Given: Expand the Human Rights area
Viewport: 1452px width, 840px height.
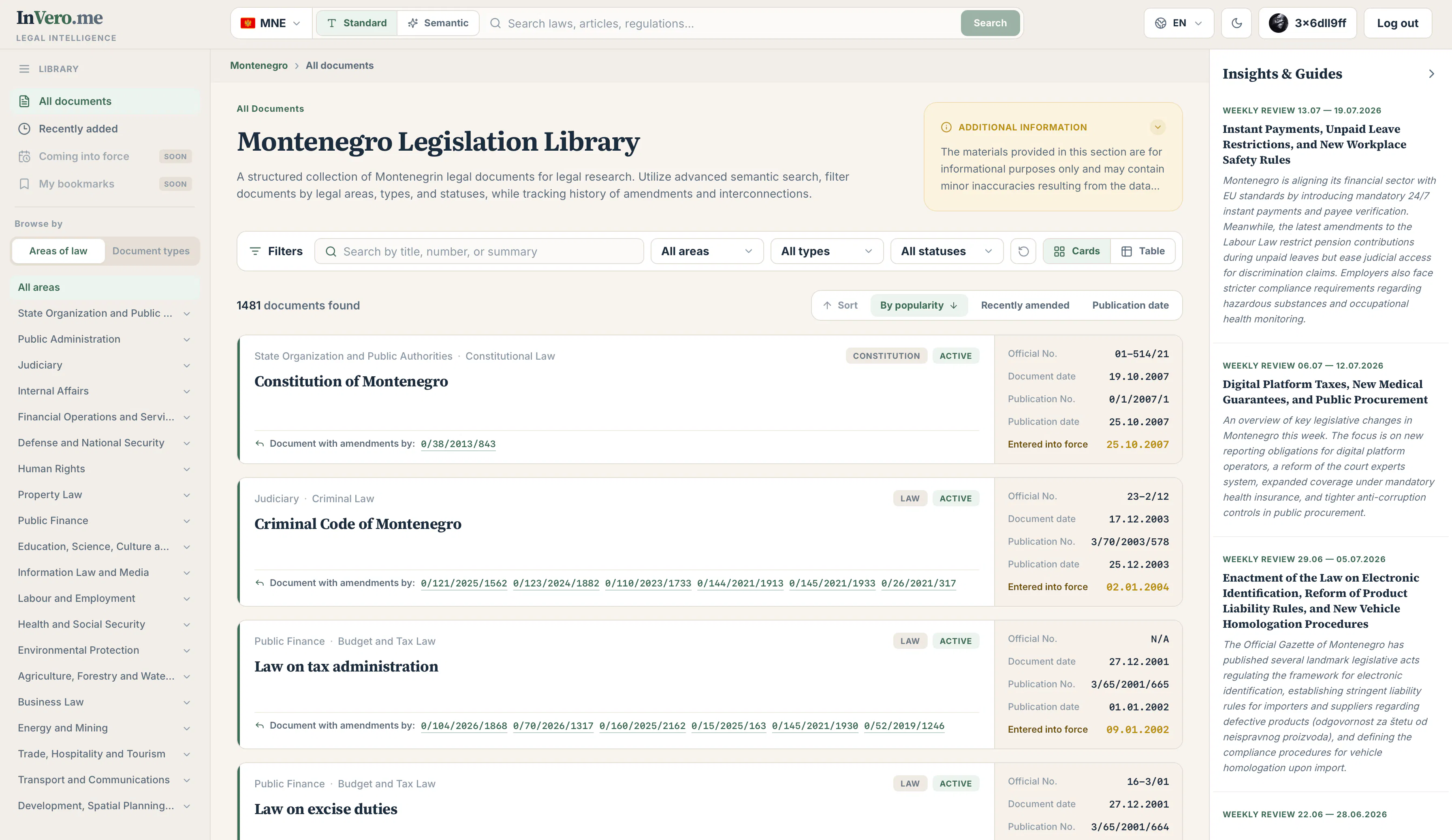Looking at the screenshot, I should [x=187, y=469].
